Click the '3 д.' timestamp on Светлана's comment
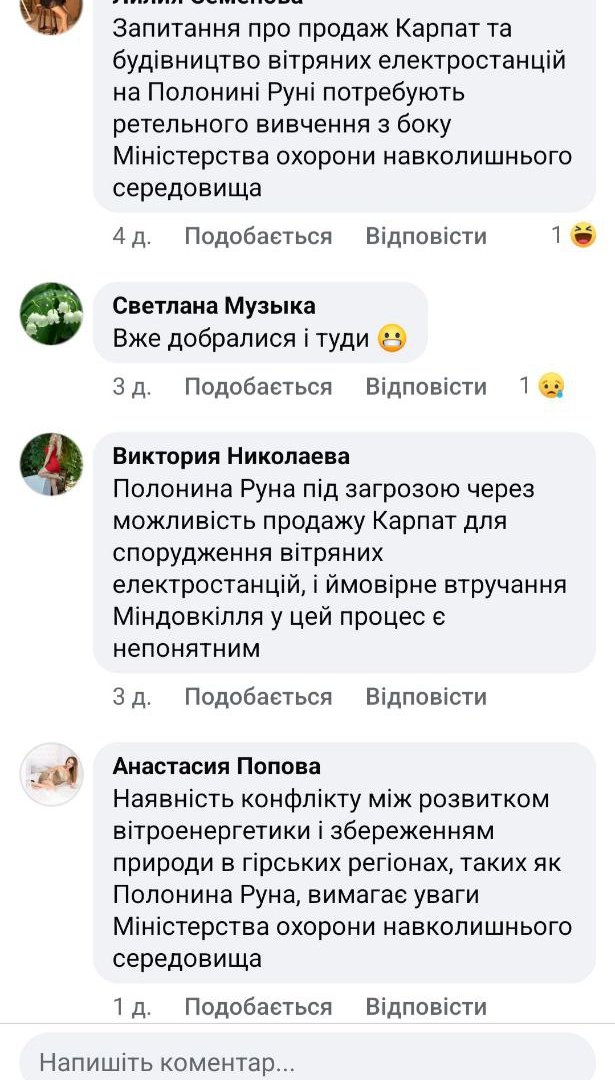The image size is (615, 1080). tap(131, 386)
